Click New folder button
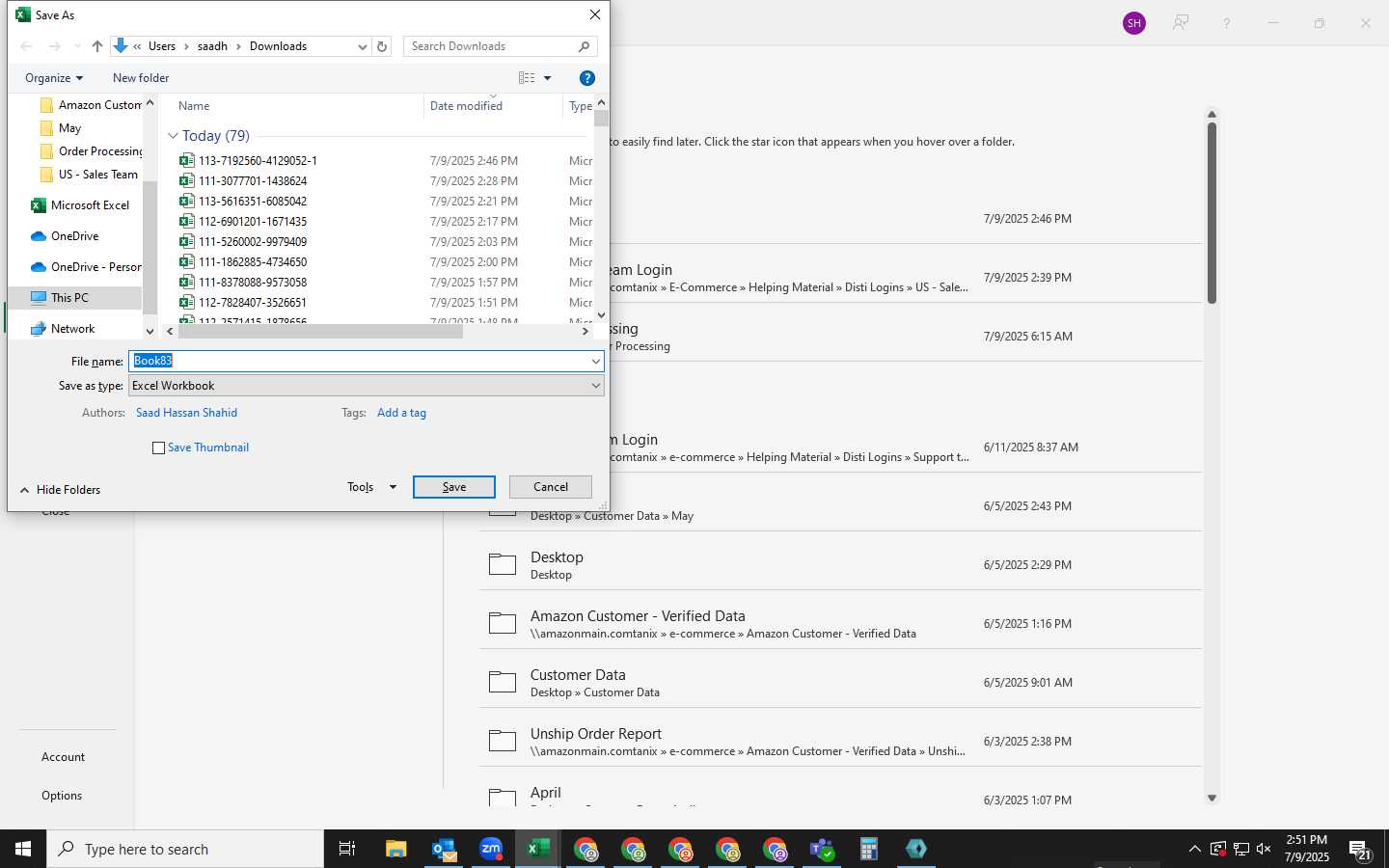Screen dimensions: 1389x868 pos(141,78)
